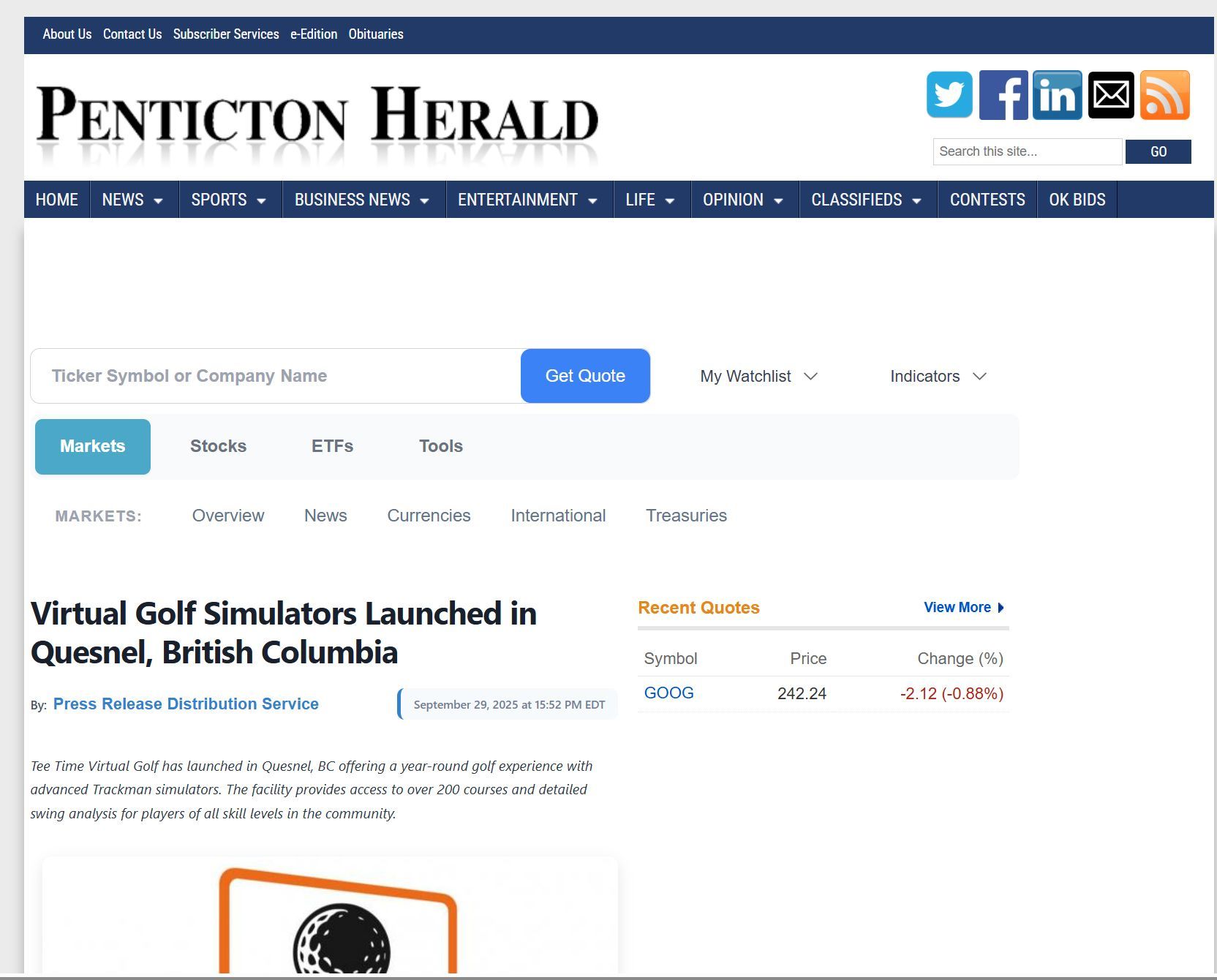
Task: Open the Treasuries sub-tab
Action: pos(686,516)
